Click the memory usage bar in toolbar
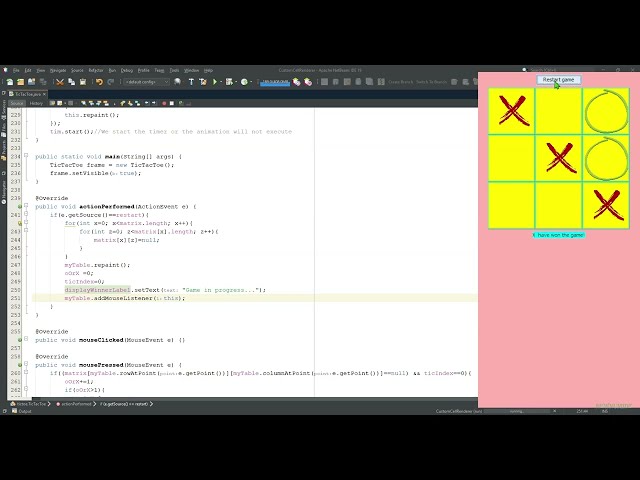 (x=275, y=82)
